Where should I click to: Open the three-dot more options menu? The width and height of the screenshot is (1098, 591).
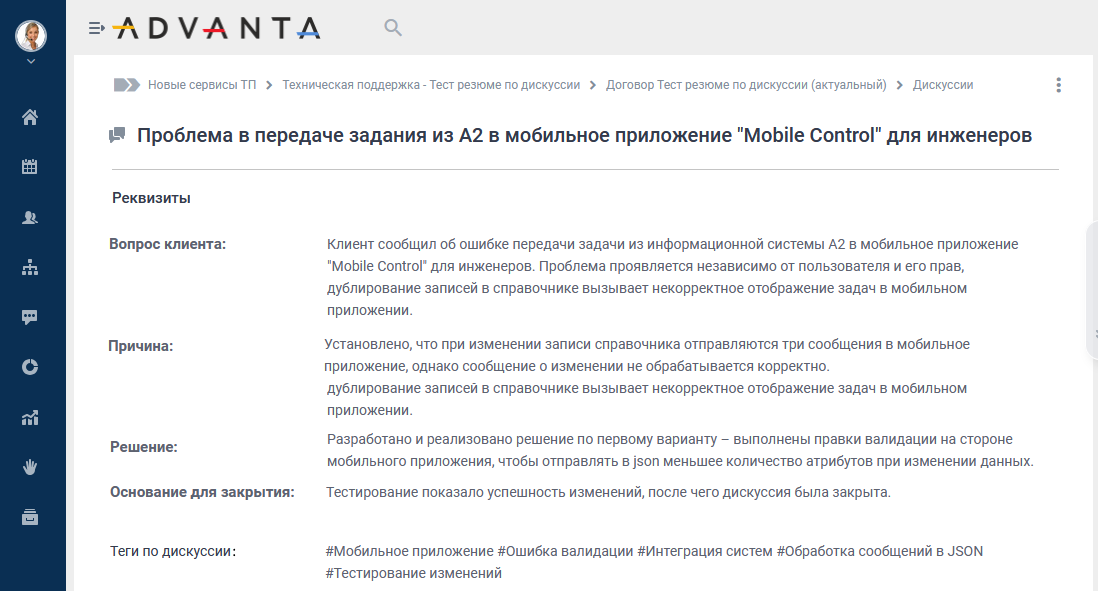click(1059, 85)
